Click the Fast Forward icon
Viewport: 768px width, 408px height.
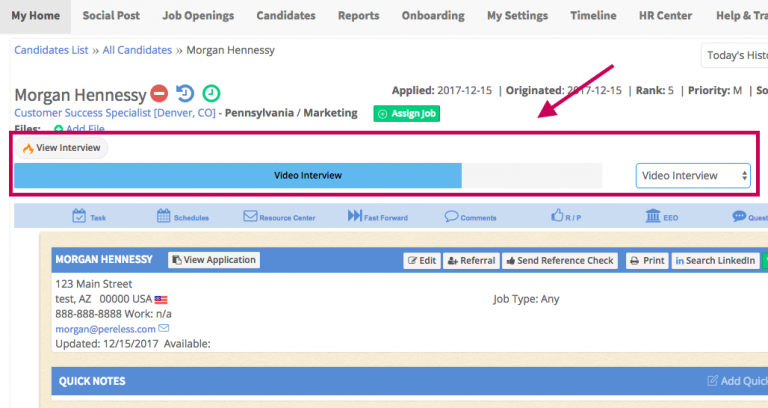click(355, 216)
